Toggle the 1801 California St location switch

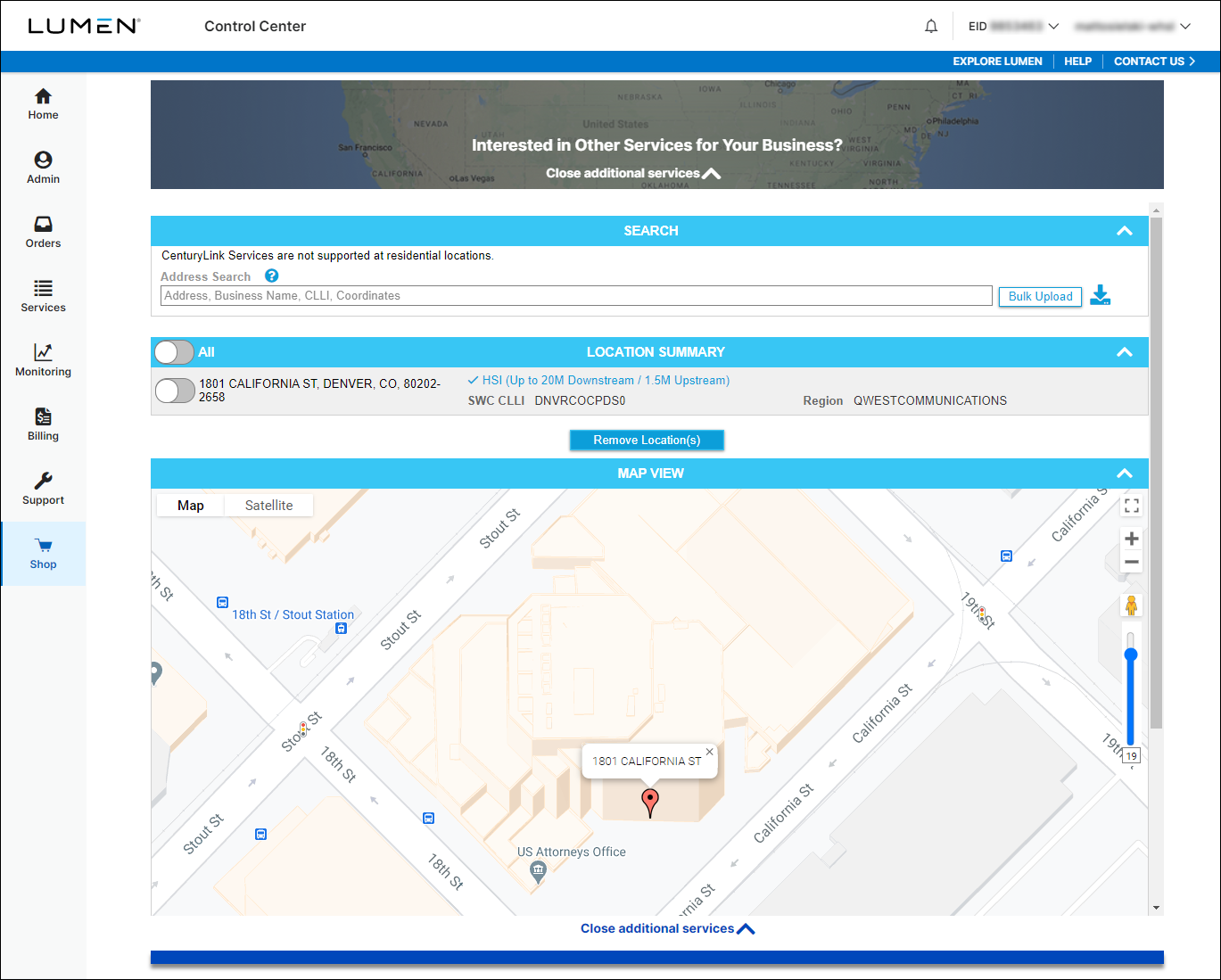(175, 391)
